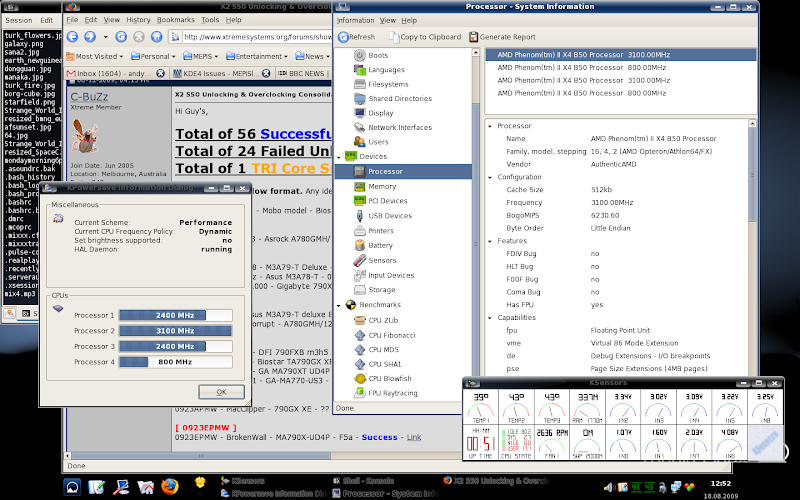This screenshot has width=800, height=500.
Task: Select CPU Blowfish benchmark icon
Action: pyautogui.click(x=360, y=379)
